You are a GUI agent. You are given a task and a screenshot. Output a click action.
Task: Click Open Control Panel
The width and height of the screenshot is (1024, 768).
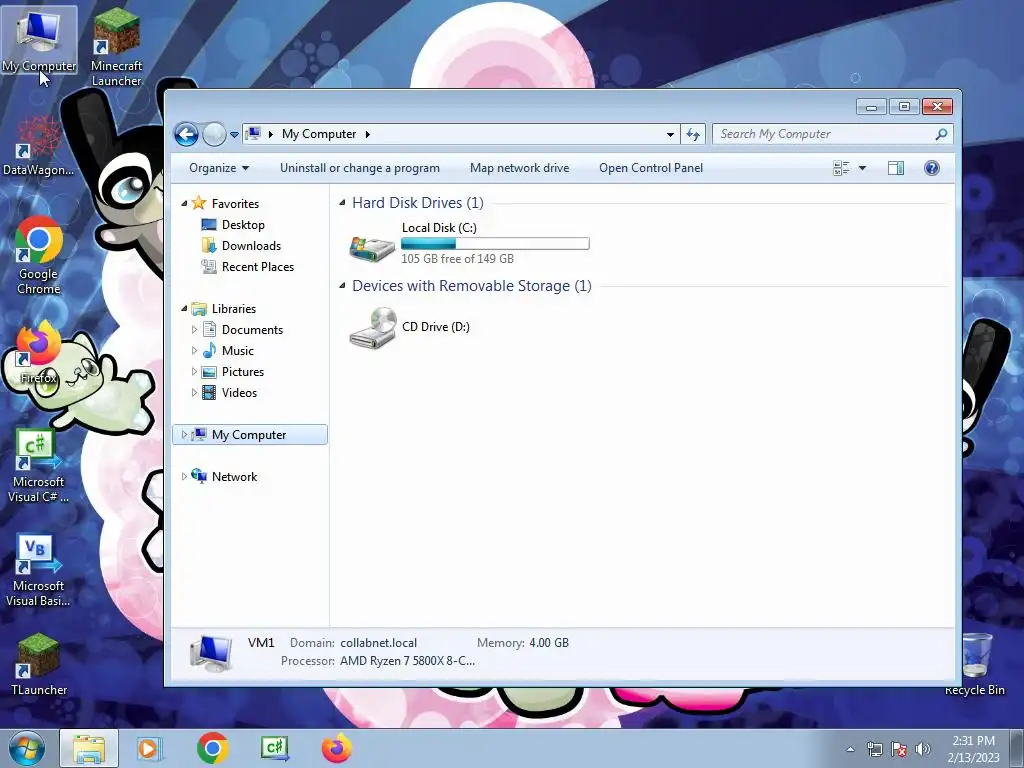[x=651, y=168]
